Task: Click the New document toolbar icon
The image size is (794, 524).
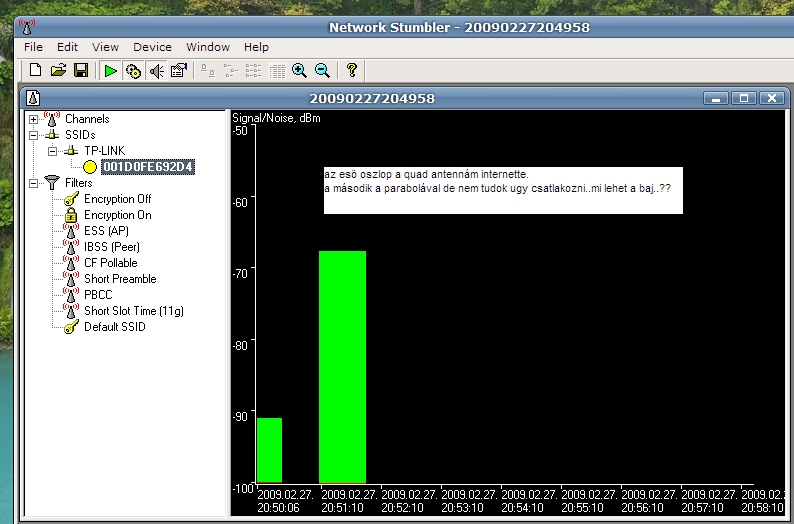Action: point(35,70)
